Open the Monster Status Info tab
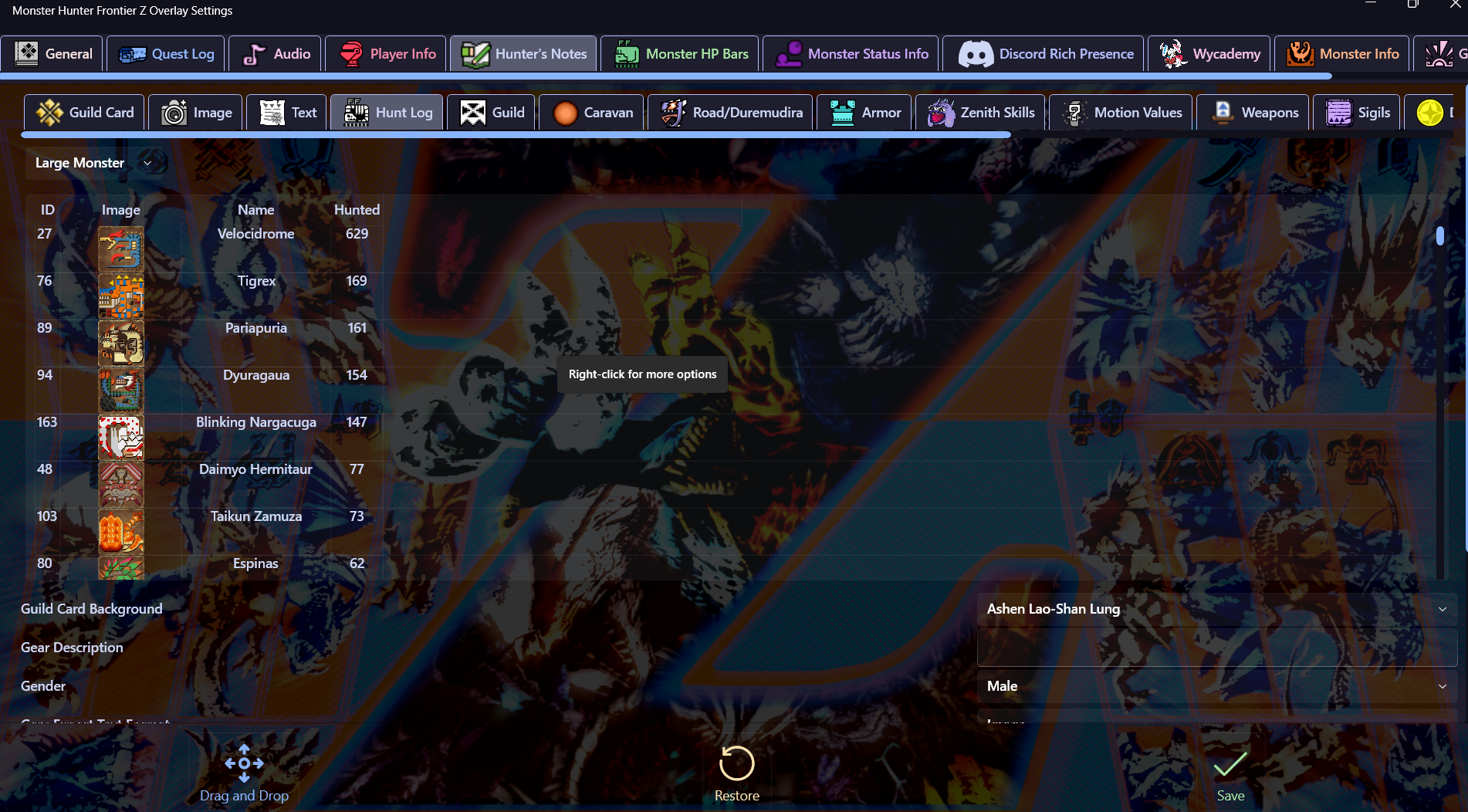The height and width of the screenshot is (812, 1468). [x=851, y=54]
